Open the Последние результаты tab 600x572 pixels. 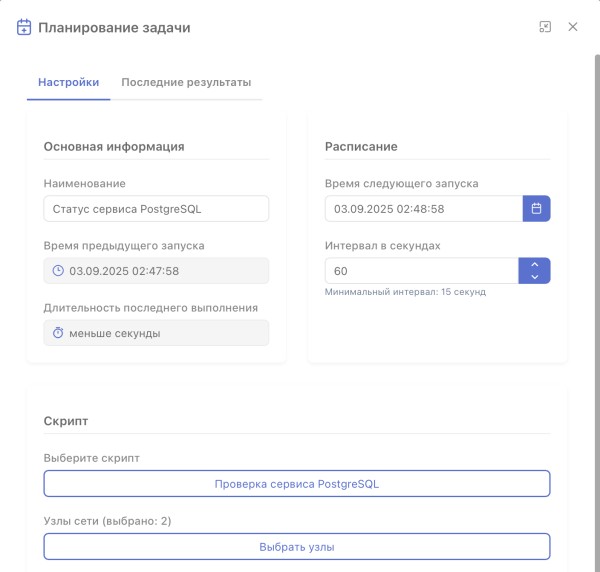(x=186, y=82)
